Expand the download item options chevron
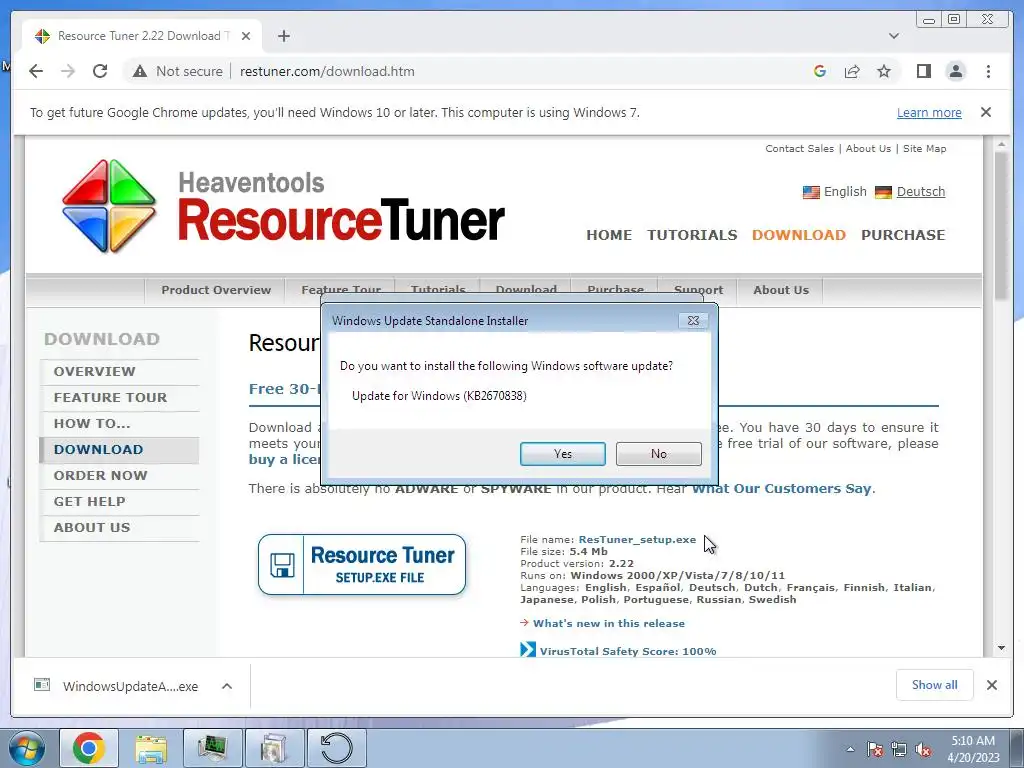 pyautogui.click(x=227, y=686)
